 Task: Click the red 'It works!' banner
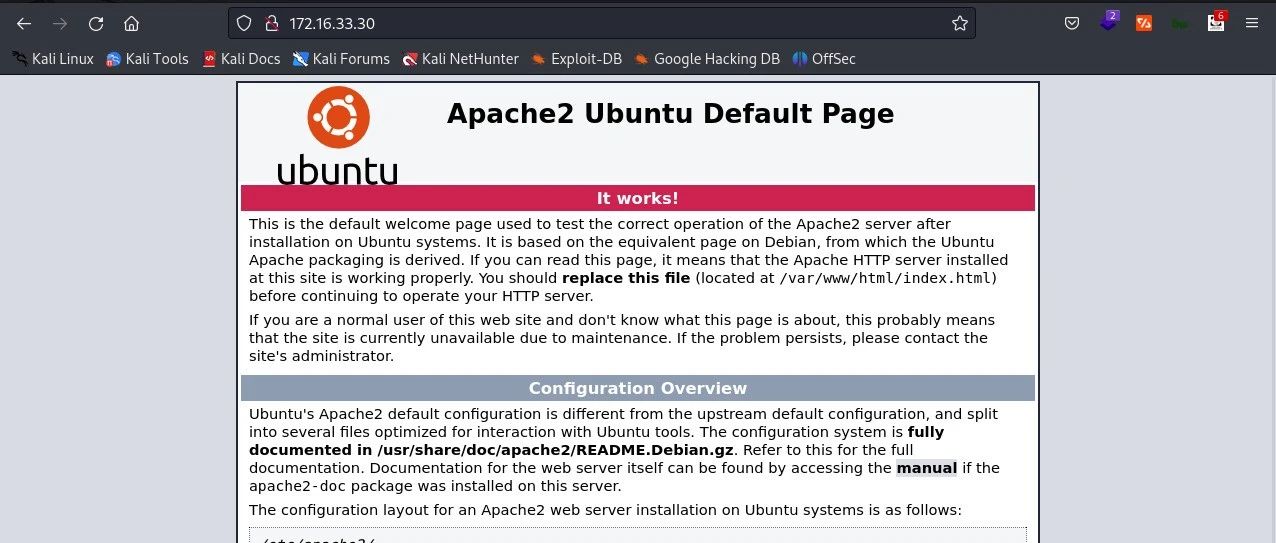(x=638, y=198)
